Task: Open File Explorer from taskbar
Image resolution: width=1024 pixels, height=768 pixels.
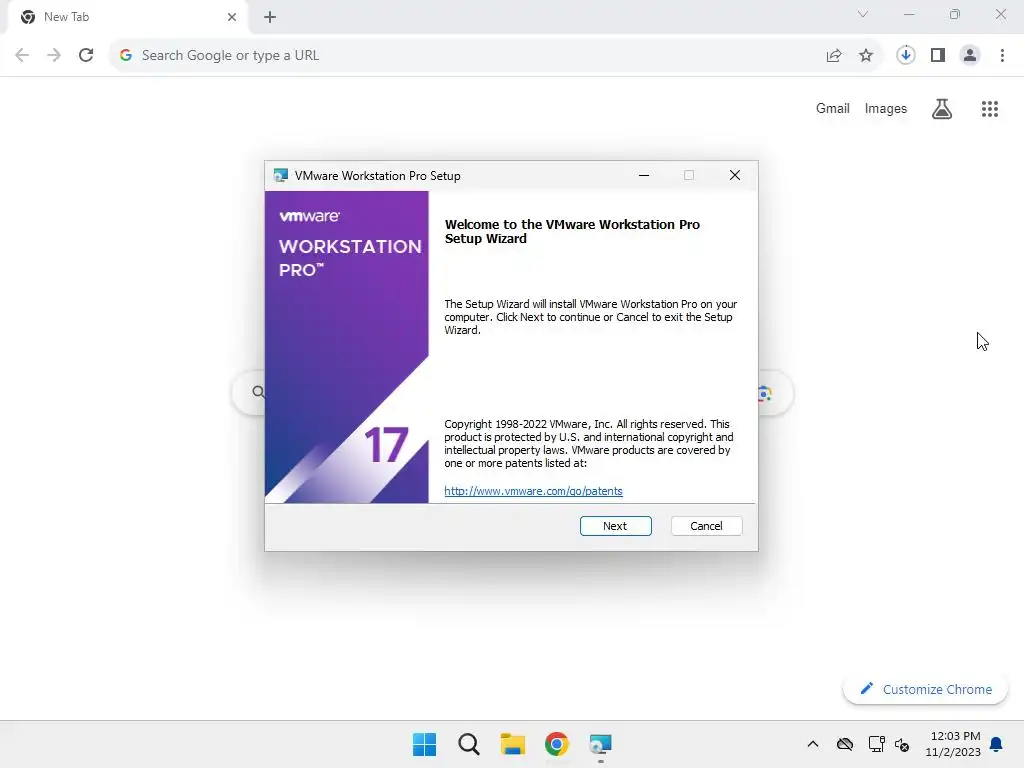Action: 513,744
